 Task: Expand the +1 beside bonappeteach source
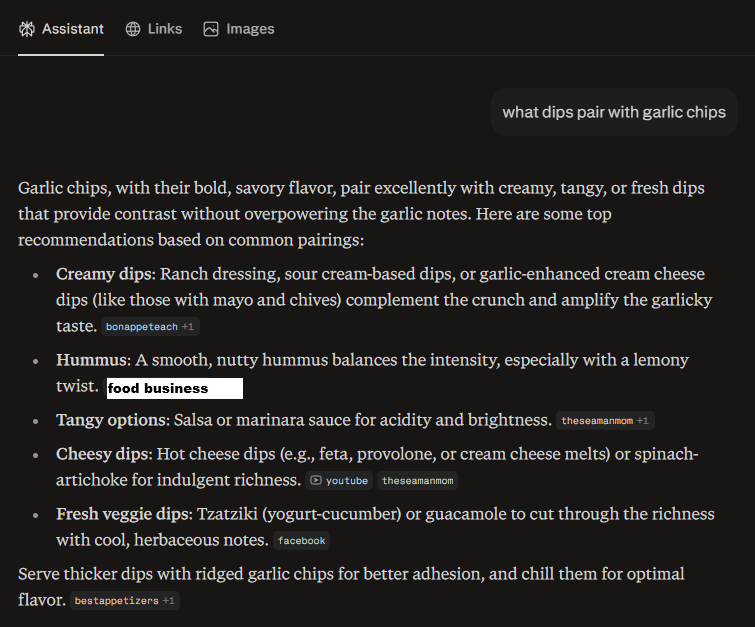point(189,327)
